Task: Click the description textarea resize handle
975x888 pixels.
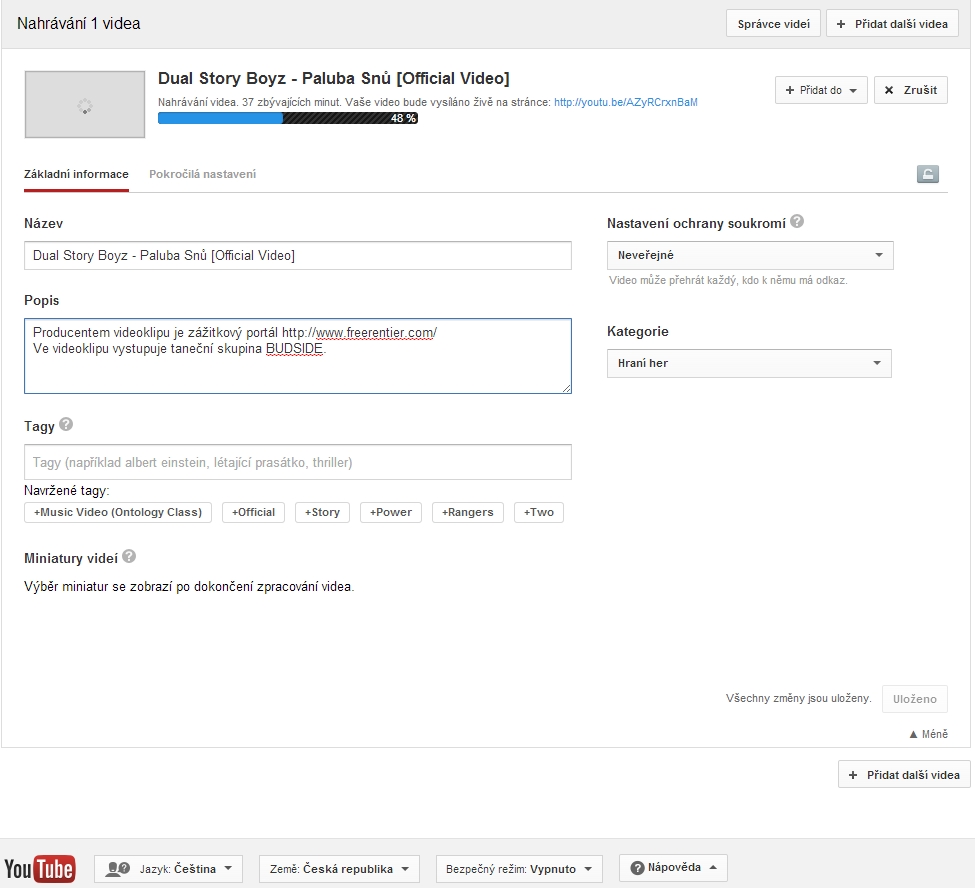Action: point(566,389)
